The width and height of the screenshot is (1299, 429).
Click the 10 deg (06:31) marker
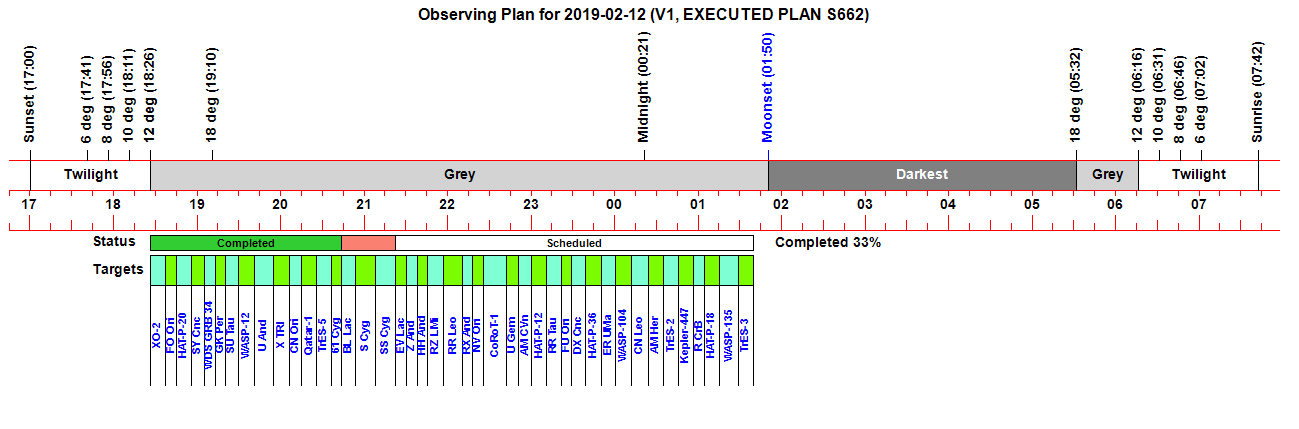coord(1159,95)
